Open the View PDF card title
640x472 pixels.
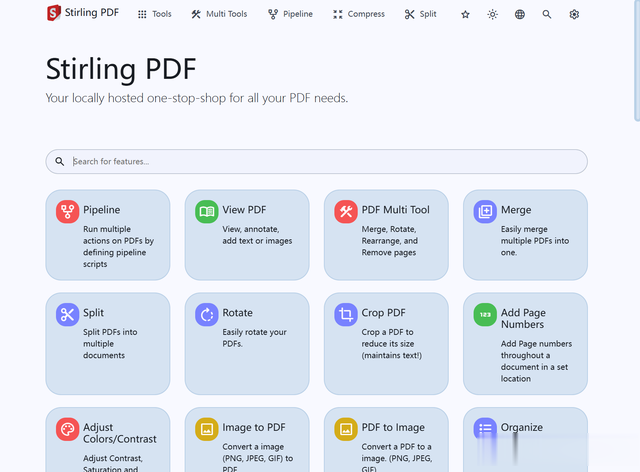[244, 210]
